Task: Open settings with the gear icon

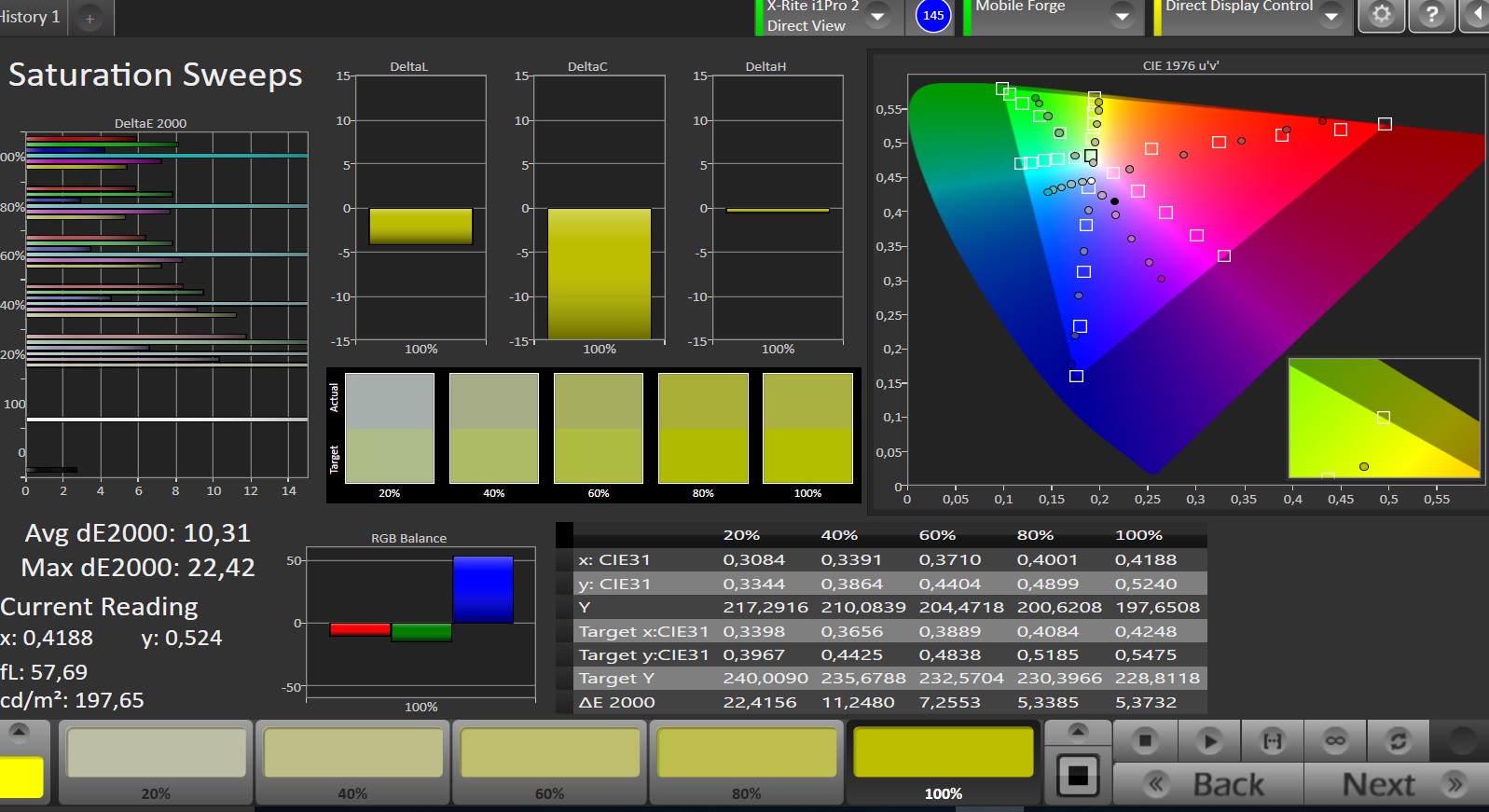Action: [x=1381, y=15]
